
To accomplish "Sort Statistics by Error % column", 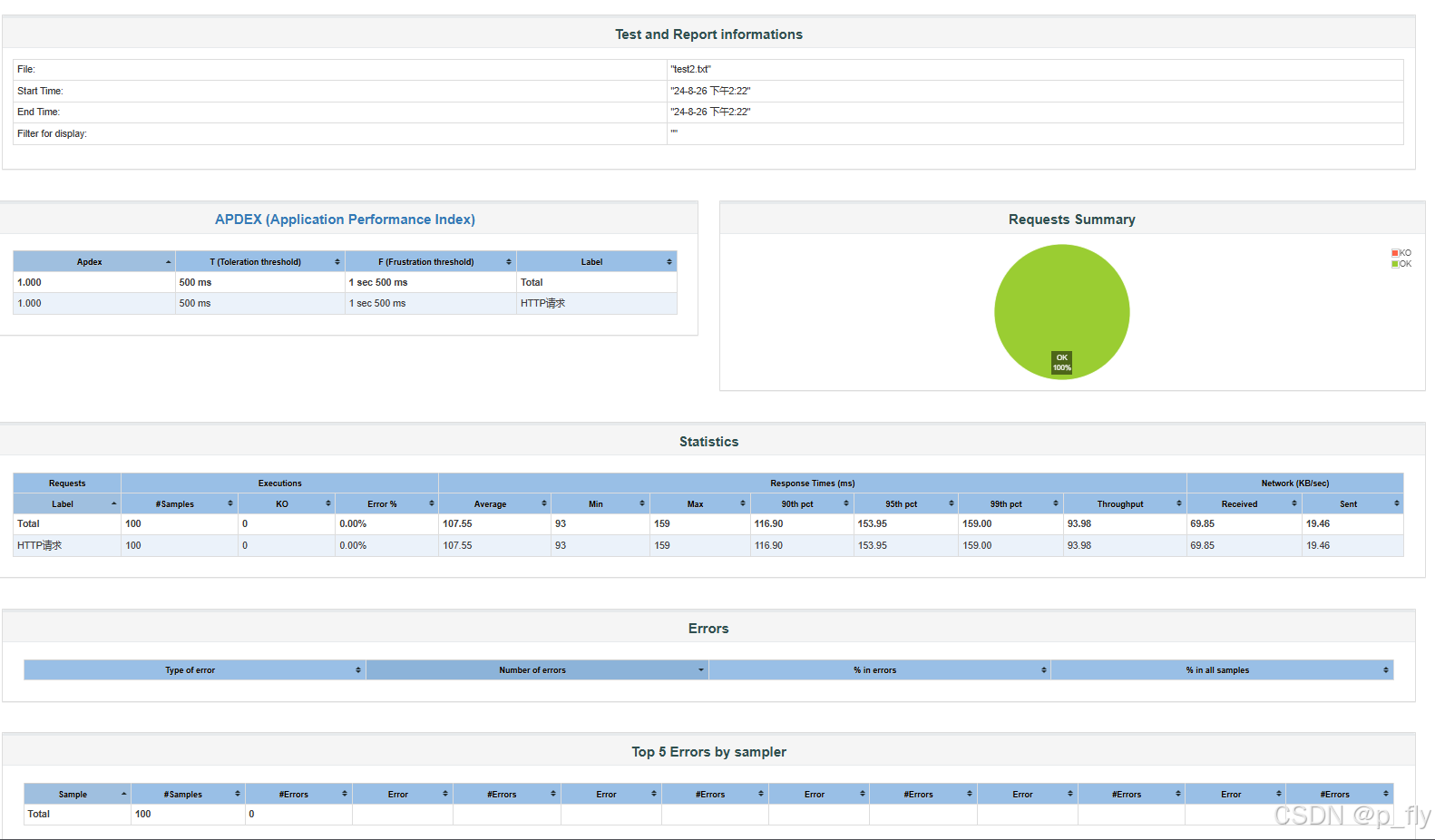I will click(x=386, y=503).
